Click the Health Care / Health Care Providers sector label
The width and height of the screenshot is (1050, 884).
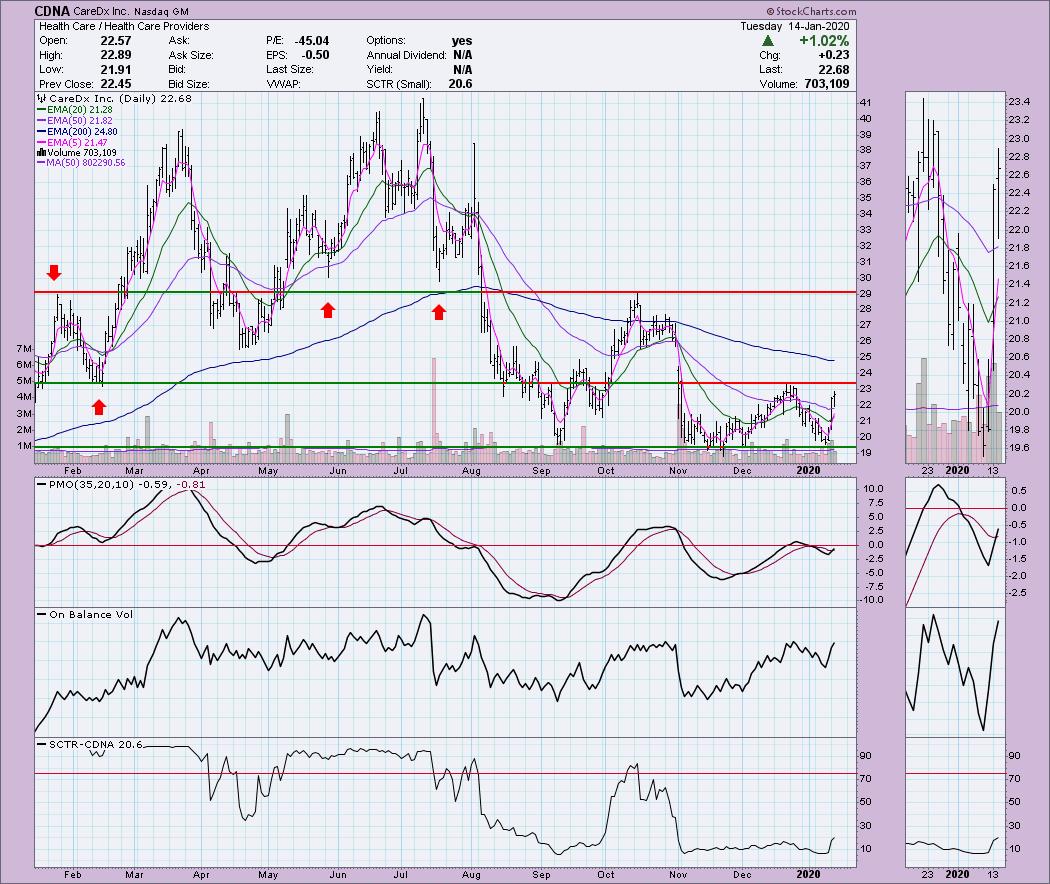[124, 26]
